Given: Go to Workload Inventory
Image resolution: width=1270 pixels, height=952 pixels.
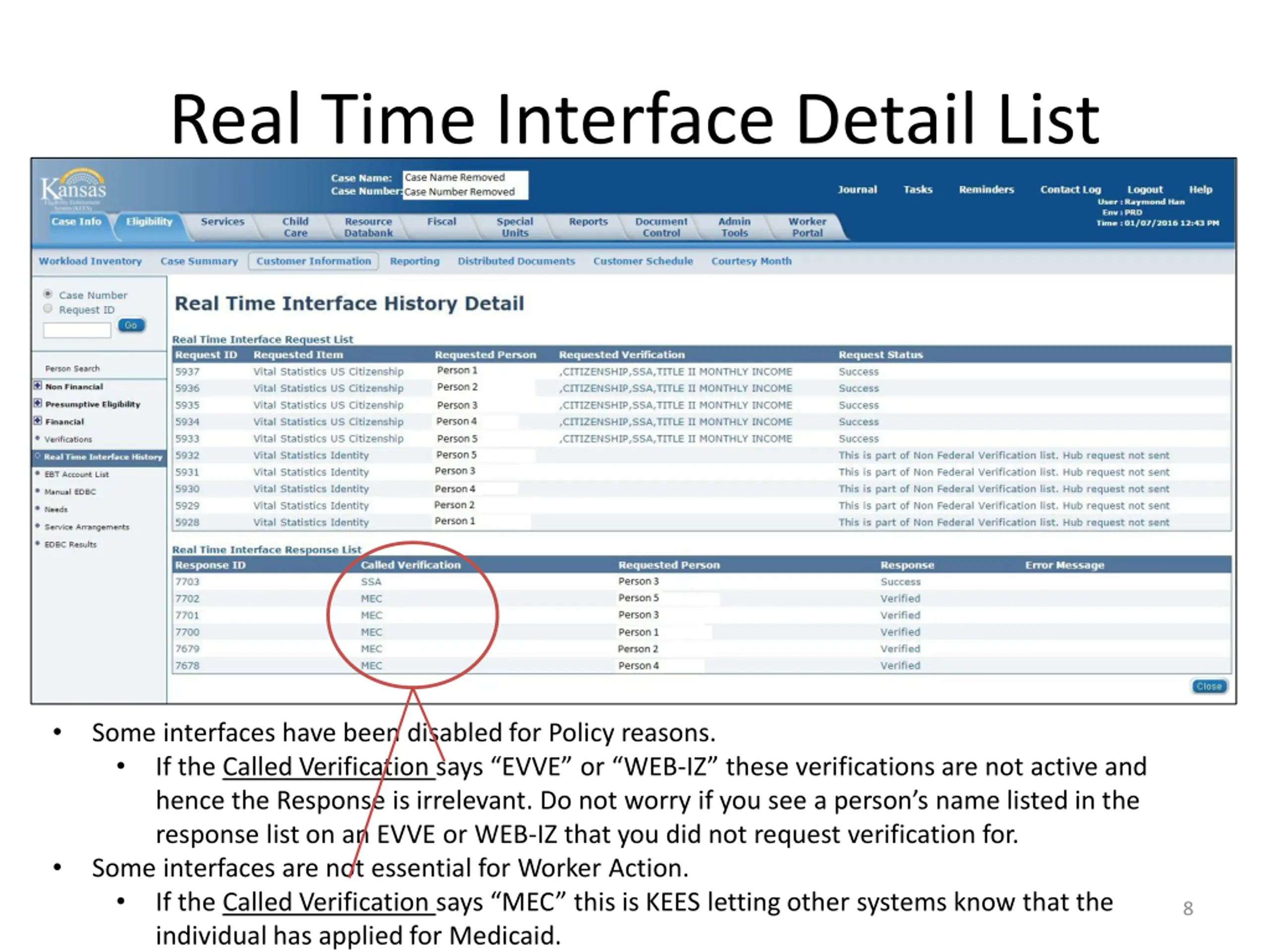Looking at the screenshot, I should click(90, 261).
